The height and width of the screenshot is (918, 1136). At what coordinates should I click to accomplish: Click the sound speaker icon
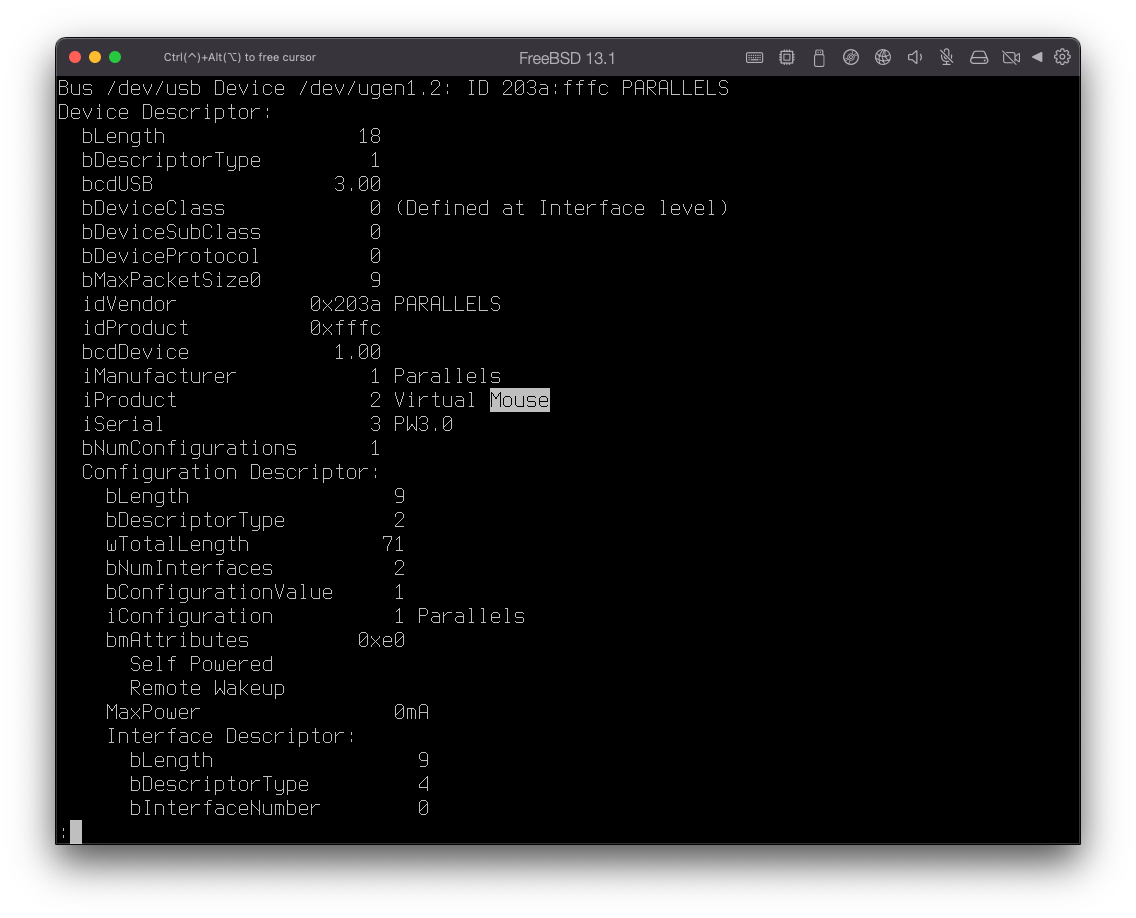tap(914, 57)
